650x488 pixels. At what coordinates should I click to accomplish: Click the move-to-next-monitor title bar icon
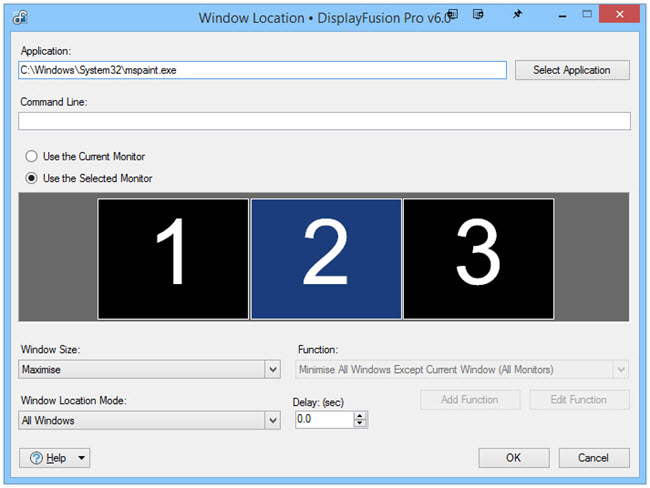point(478,15)
